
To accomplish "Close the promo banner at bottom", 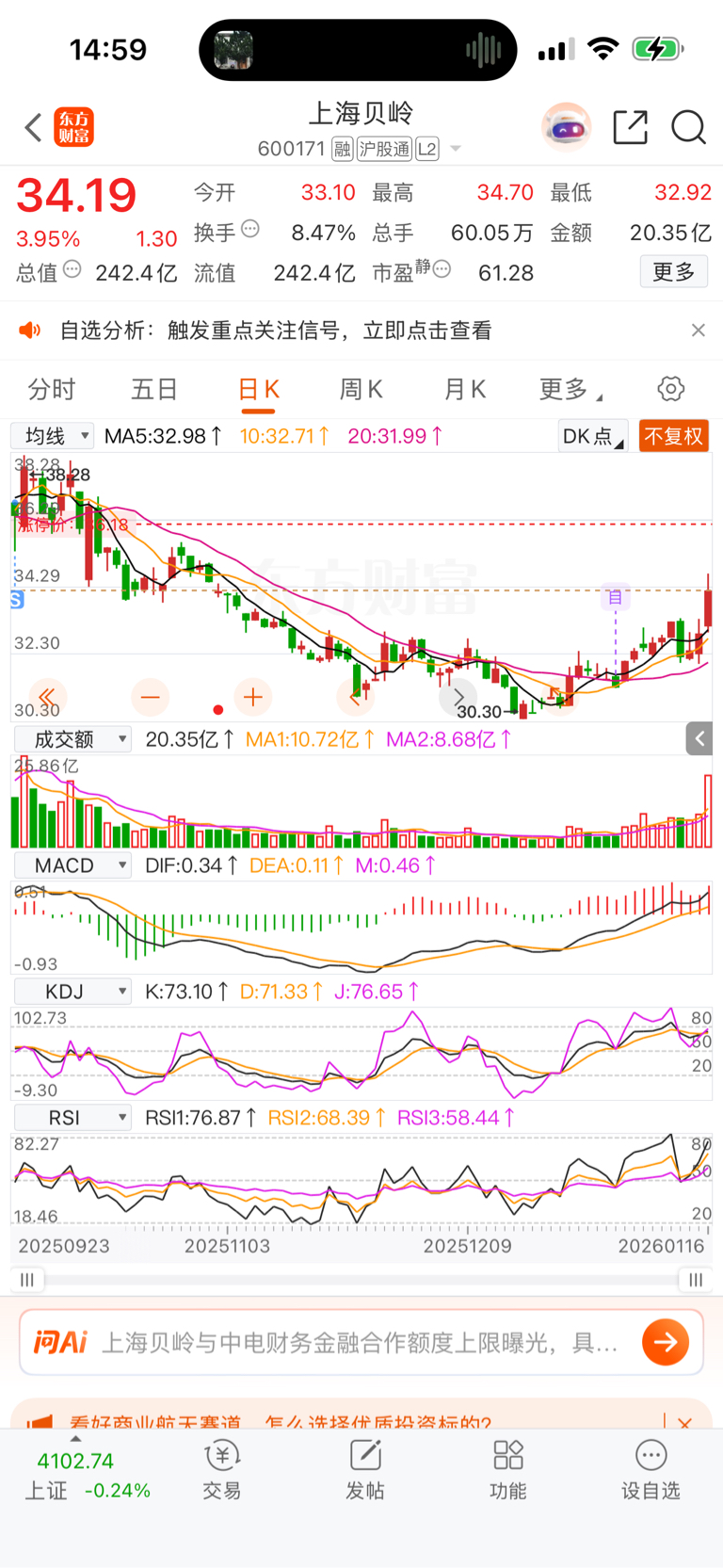I will (x=685, y=1422).
